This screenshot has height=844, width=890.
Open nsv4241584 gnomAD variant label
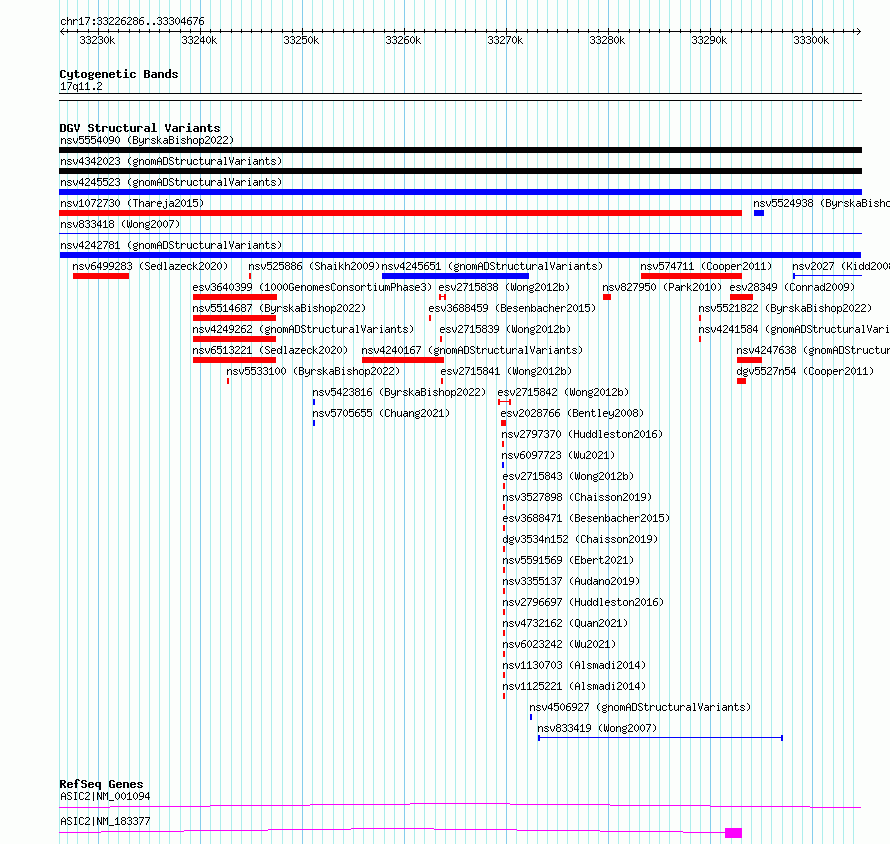[794, 329]
